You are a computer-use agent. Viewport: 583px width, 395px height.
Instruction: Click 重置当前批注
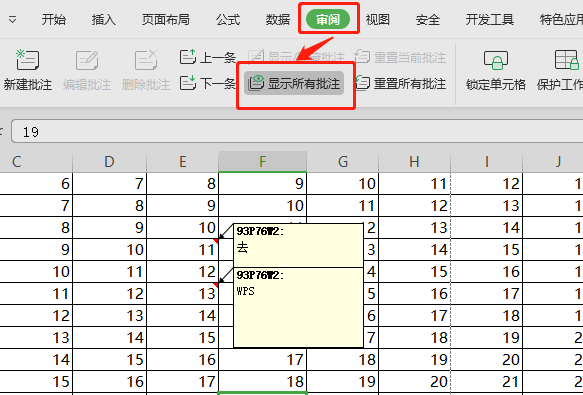point(400,57)
